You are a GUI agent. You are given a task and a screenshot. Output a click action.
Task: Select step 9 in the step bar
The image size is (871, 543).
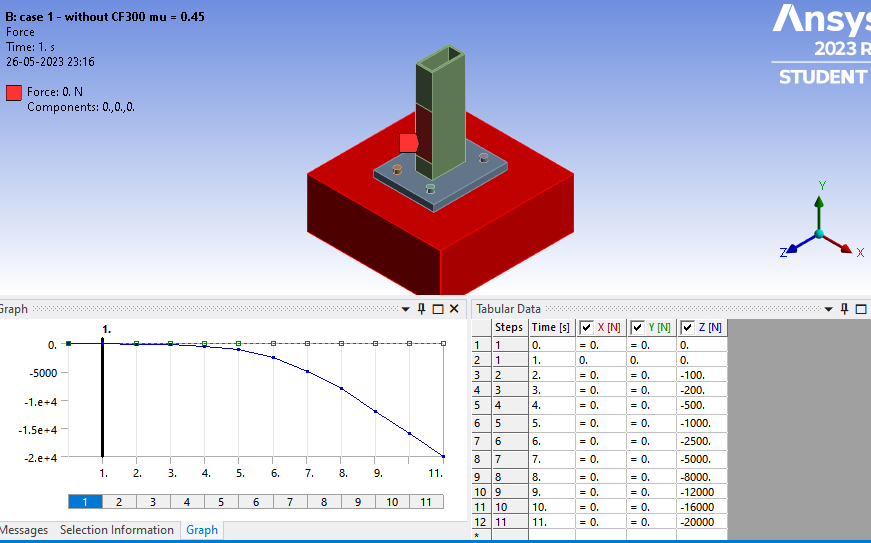coord(358,502)
